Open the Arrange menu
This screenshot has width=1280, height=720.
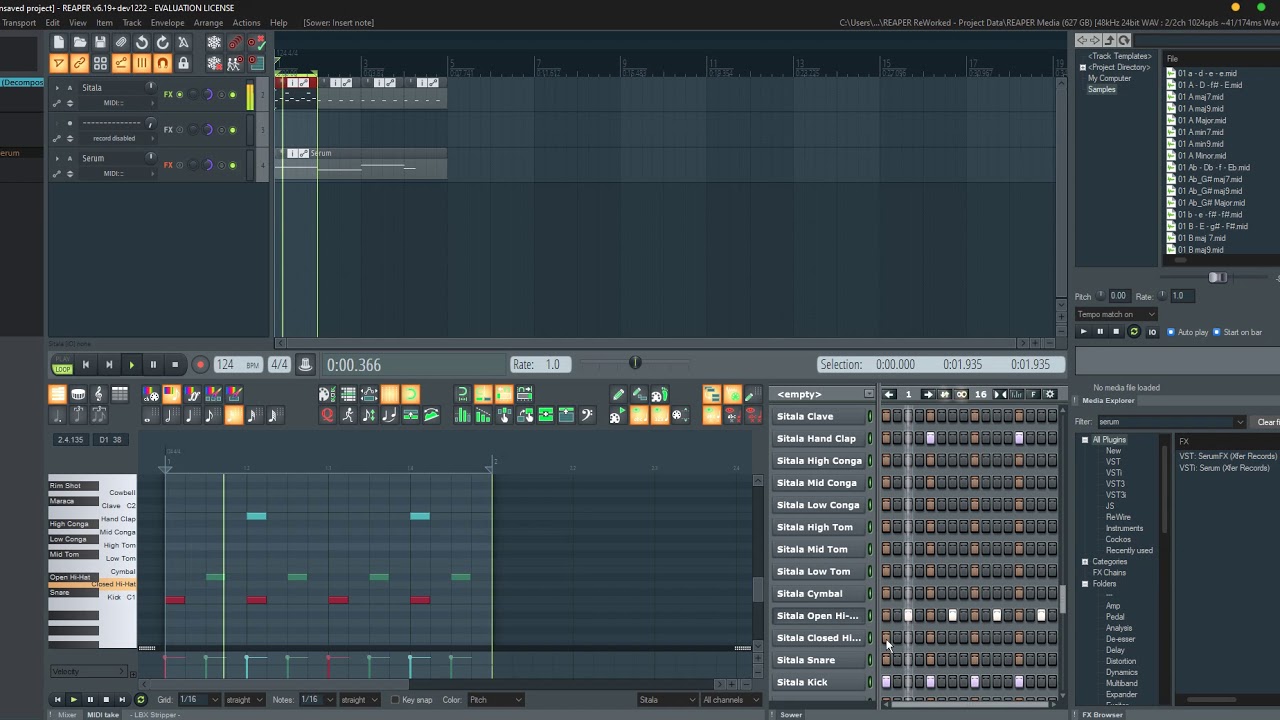(x=208, y=22)
